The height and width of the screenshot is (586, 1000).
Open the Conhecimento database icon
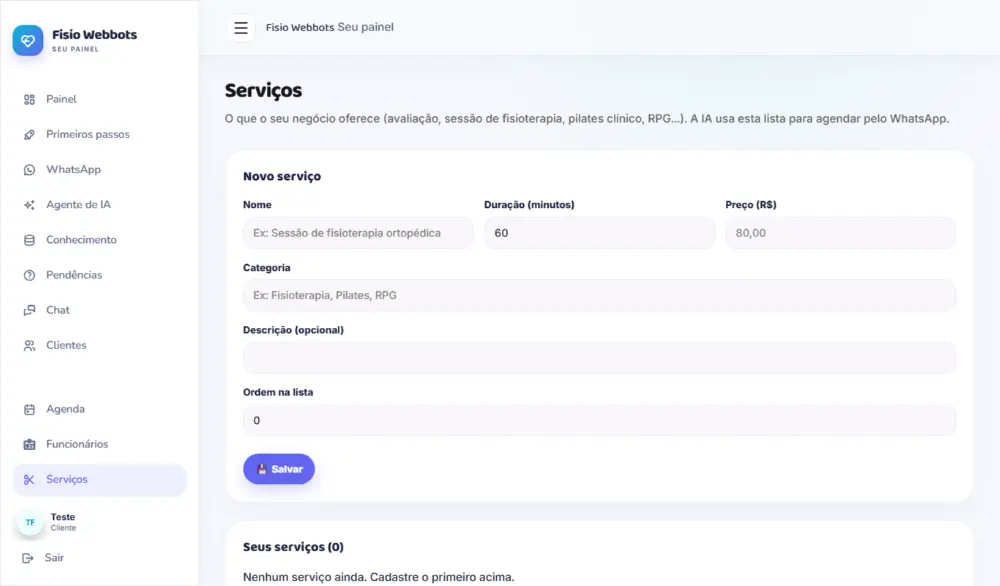tap(29, 240)
